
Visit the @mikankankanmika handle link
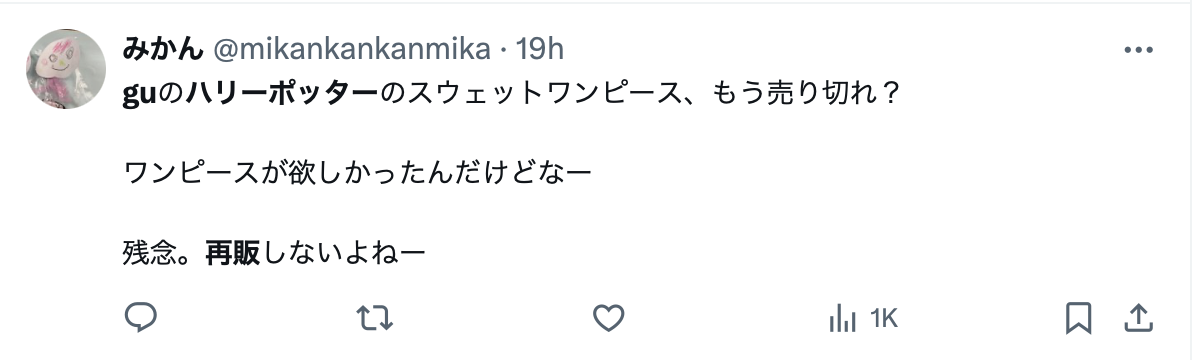(x=351, y=49)
